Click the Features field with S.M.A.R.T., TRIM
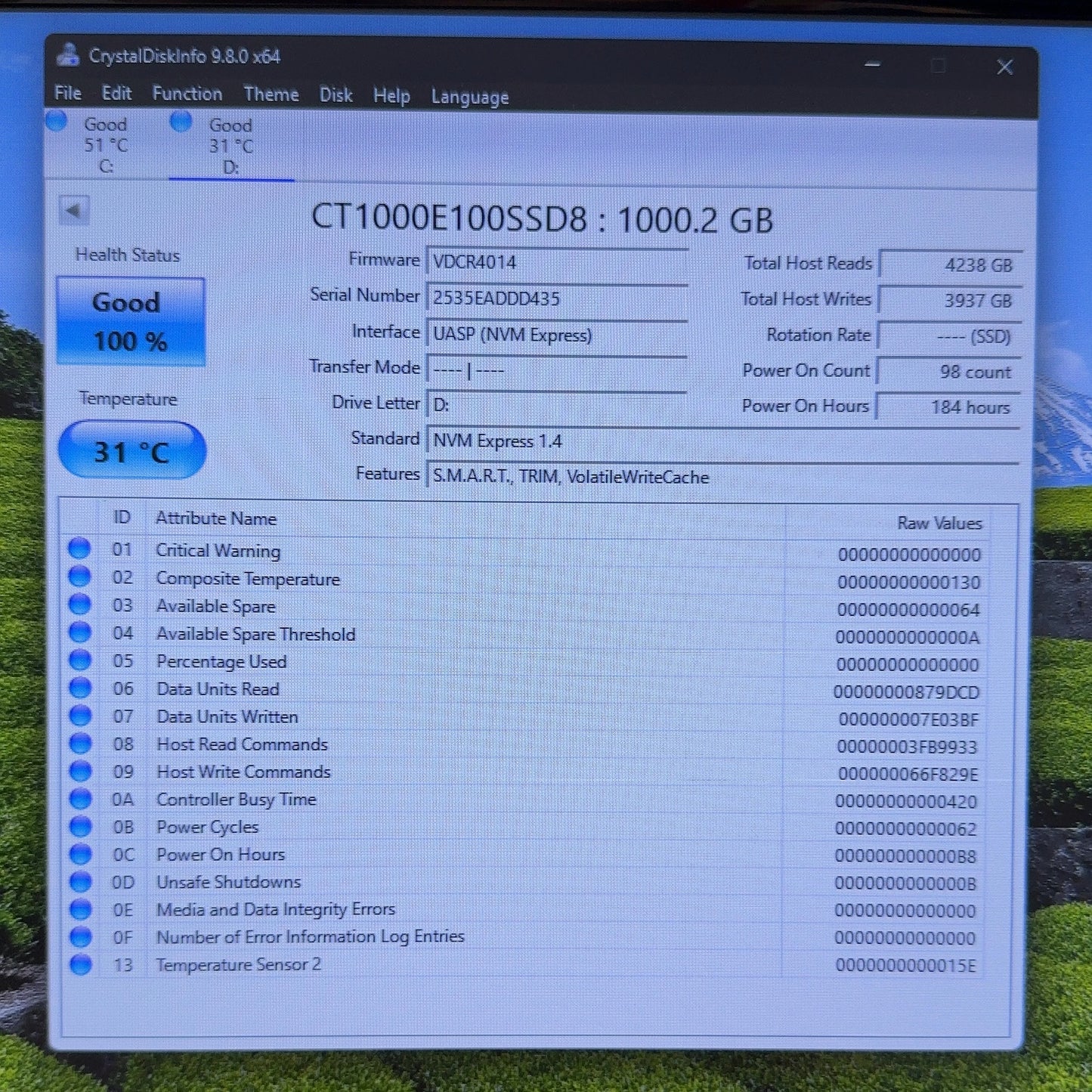 pos(723,477)
